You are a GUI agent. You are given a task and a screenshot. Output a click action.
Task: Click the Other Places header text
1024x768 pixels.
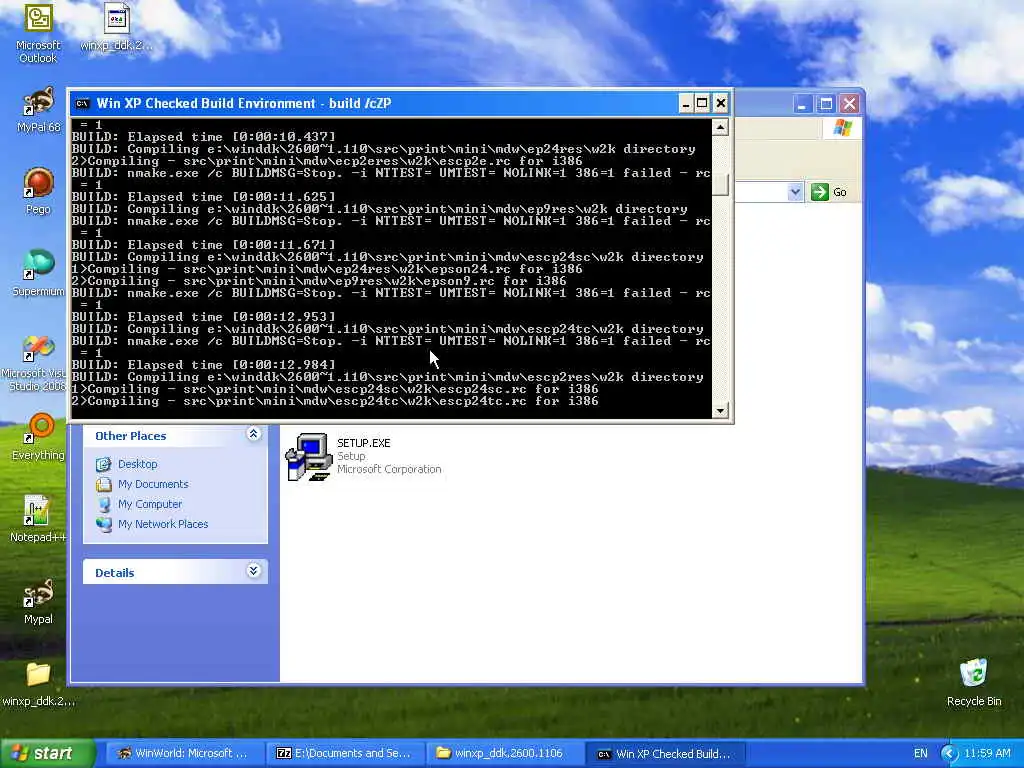[x=131, y=436]
